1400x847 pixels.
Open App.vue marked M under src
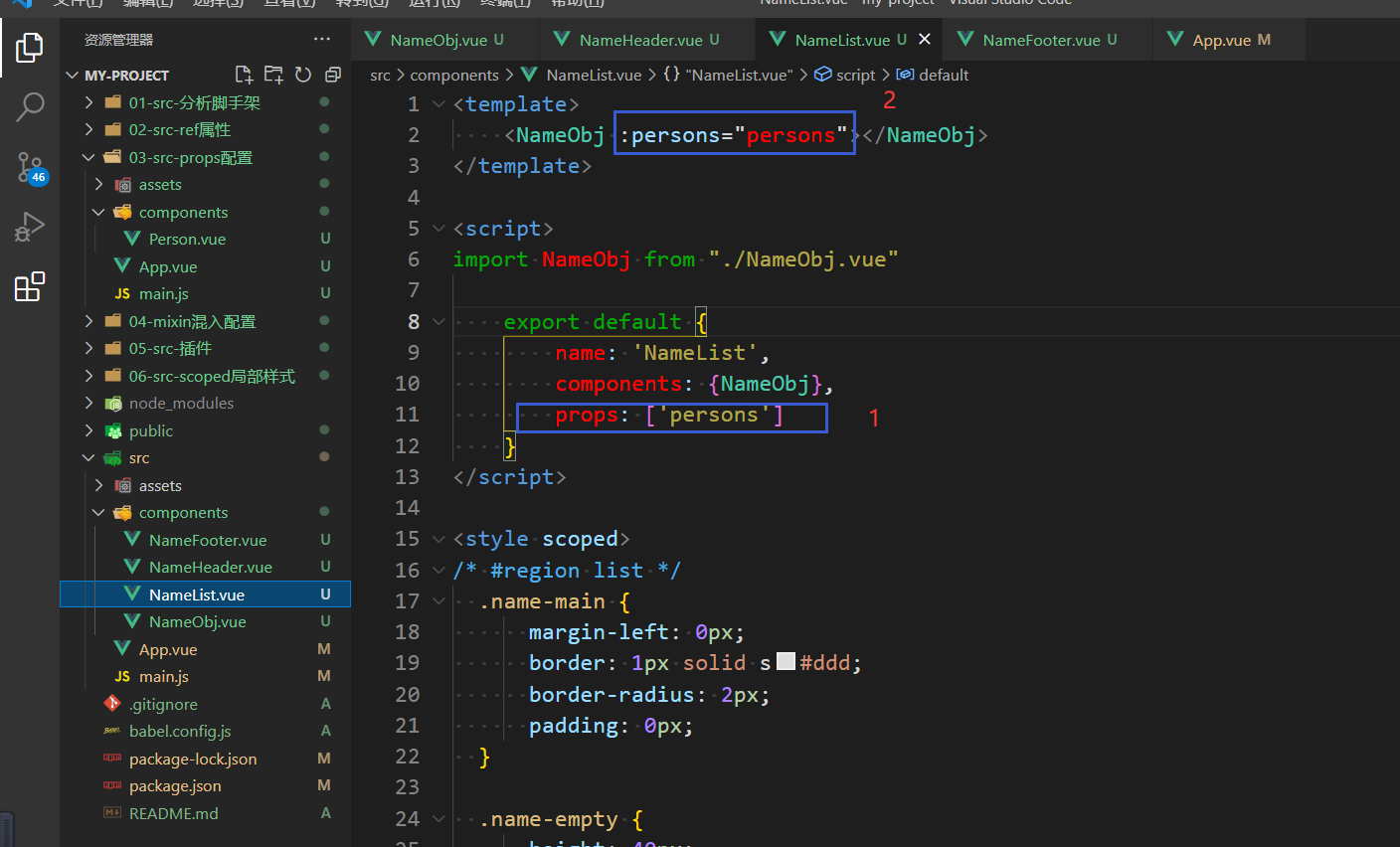206,649
